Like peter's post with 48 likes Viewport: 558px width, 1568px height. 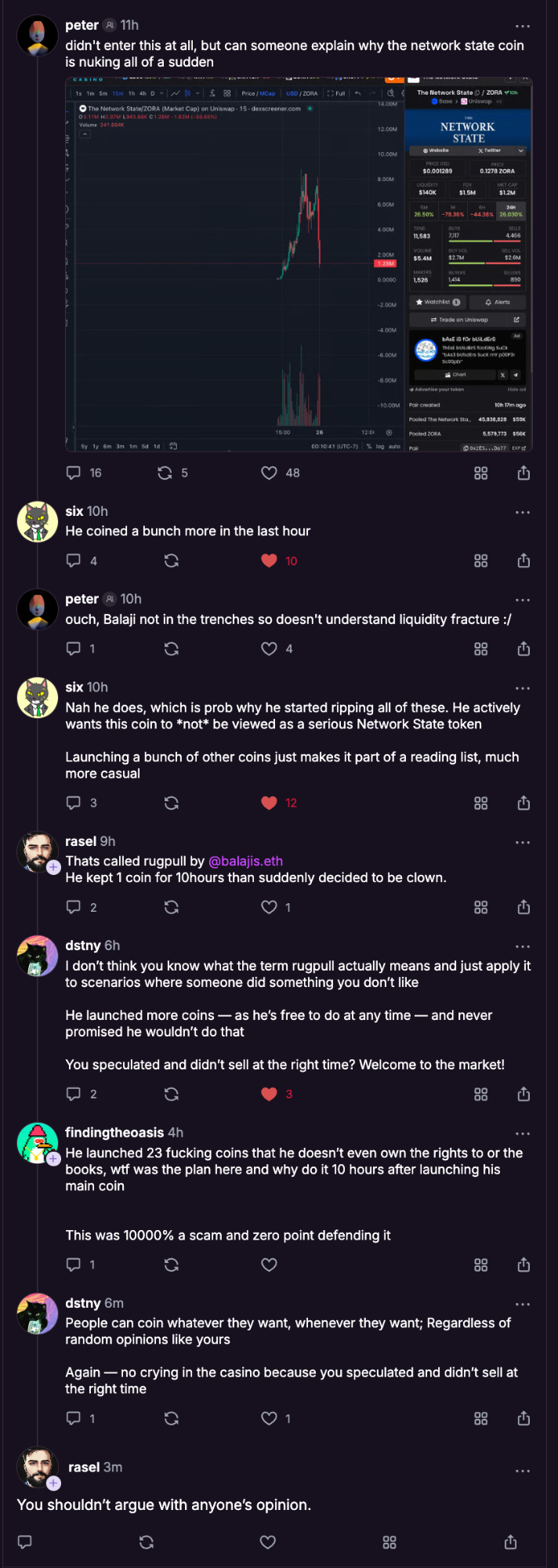click(269, 473)
